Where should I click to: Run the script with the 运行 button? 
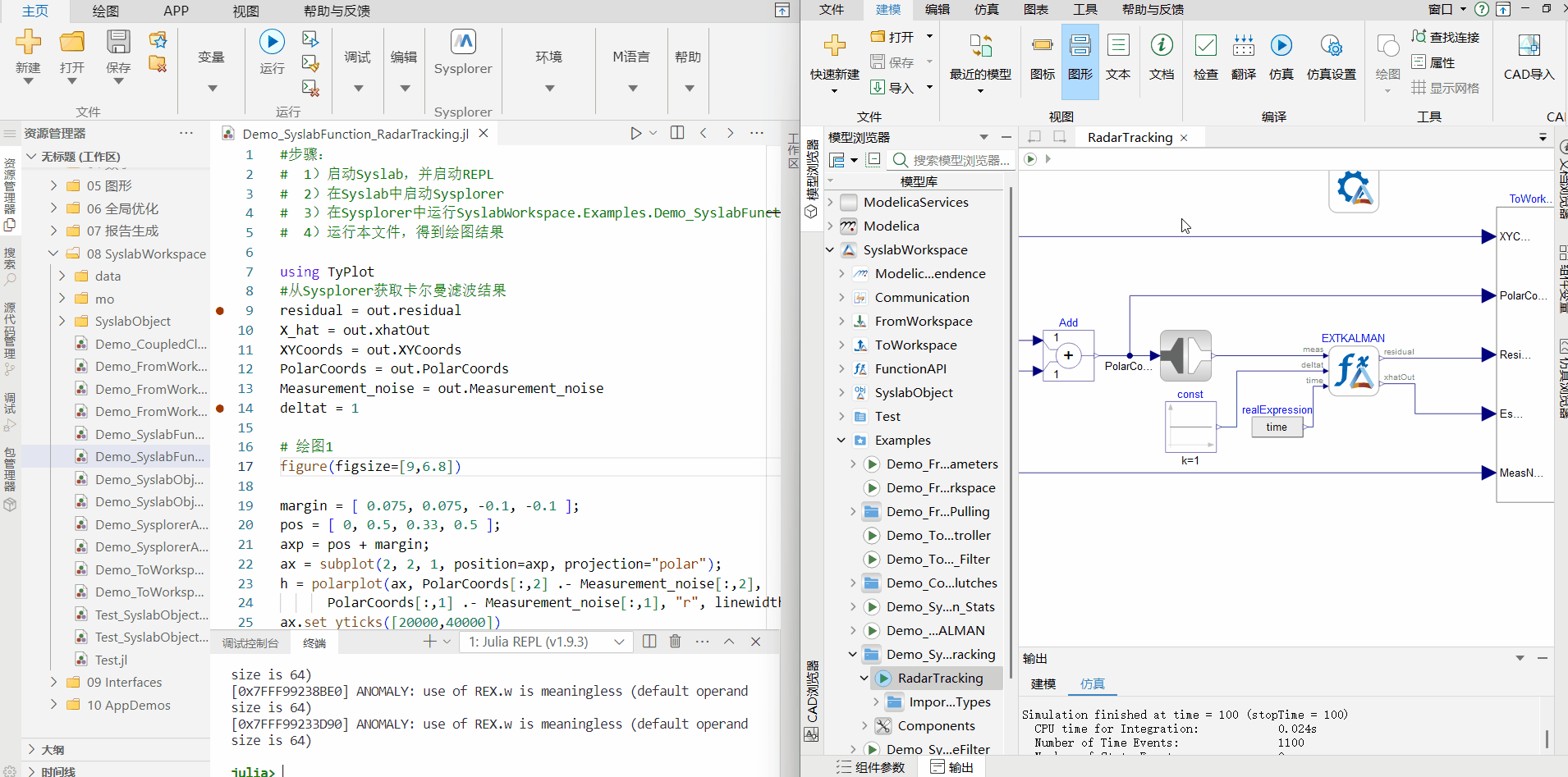272,43
